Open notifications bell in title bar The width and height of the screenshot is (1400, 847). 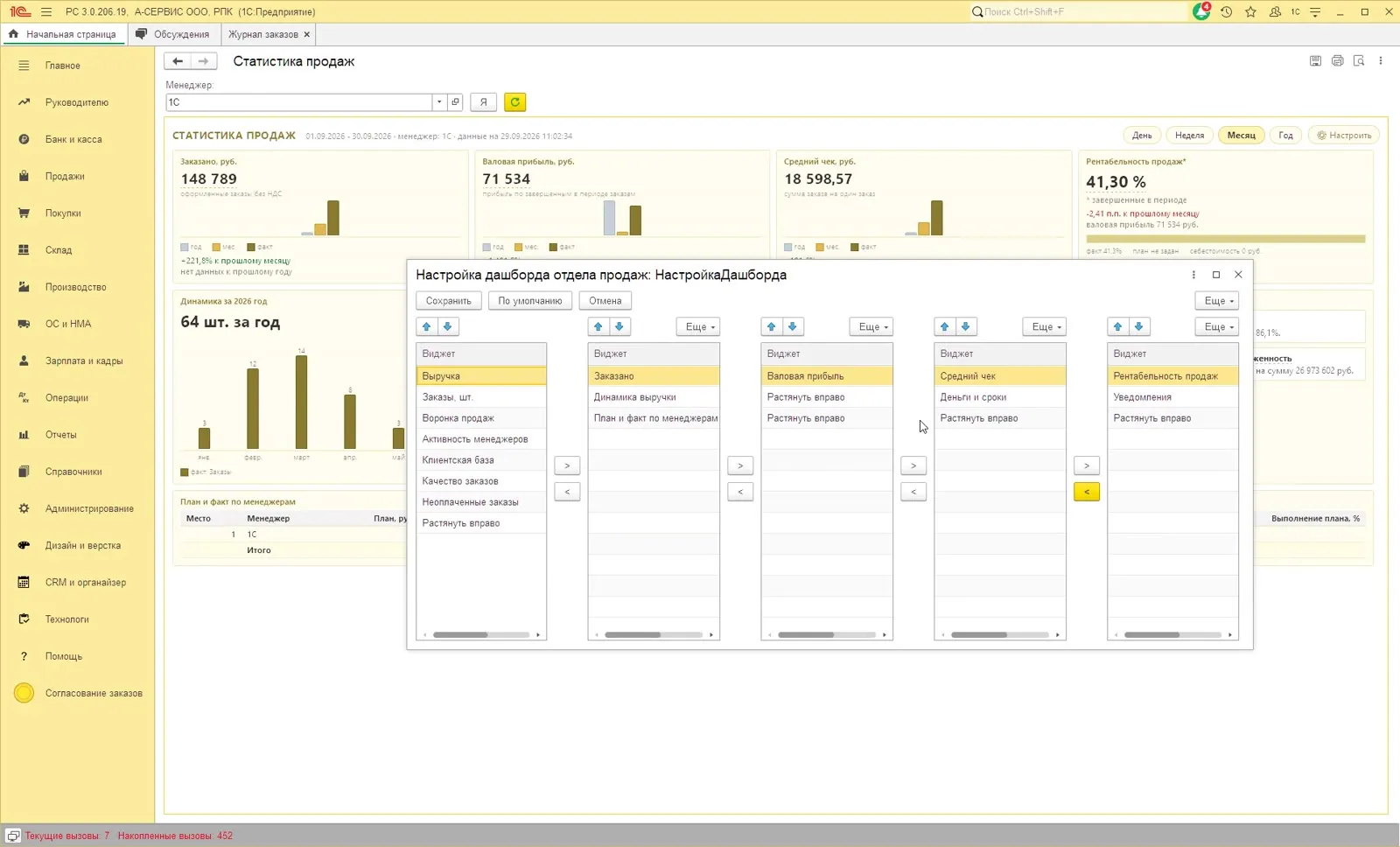(1201, 11)
